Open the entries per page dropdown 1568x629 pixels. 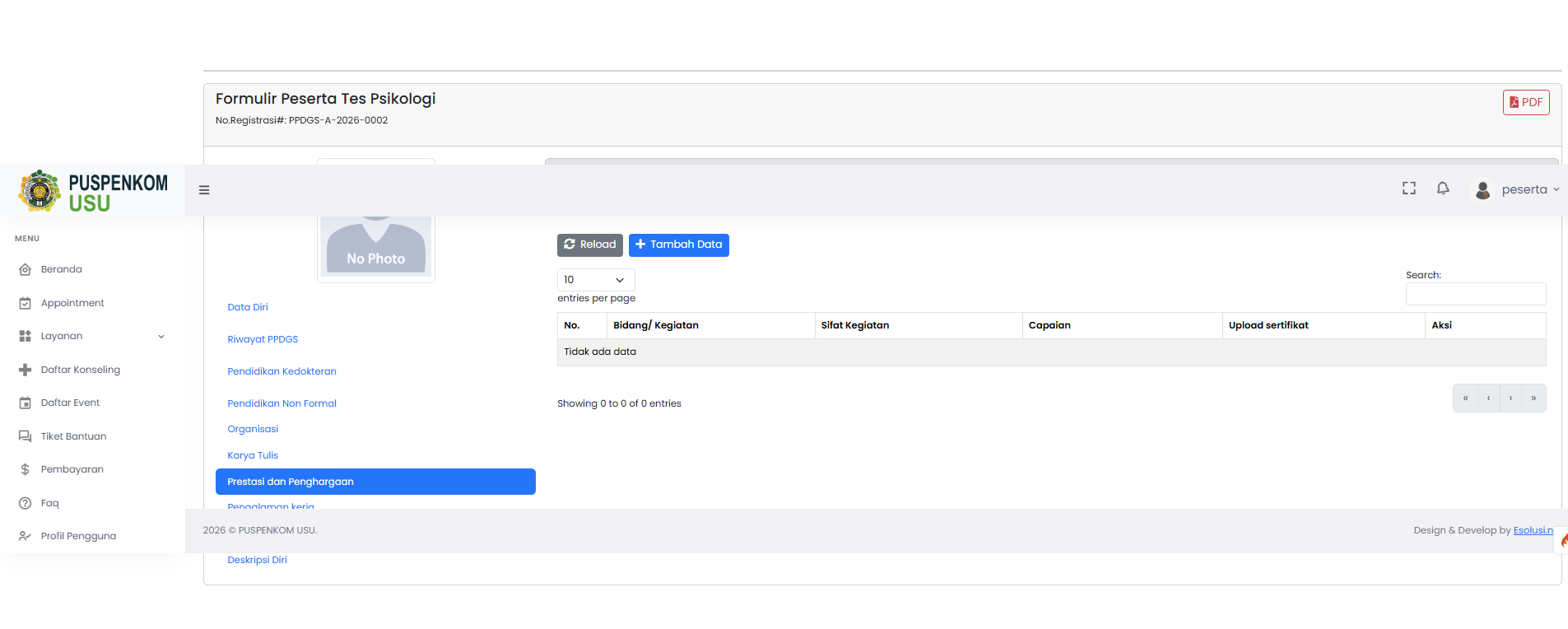[x=596, y=280]
